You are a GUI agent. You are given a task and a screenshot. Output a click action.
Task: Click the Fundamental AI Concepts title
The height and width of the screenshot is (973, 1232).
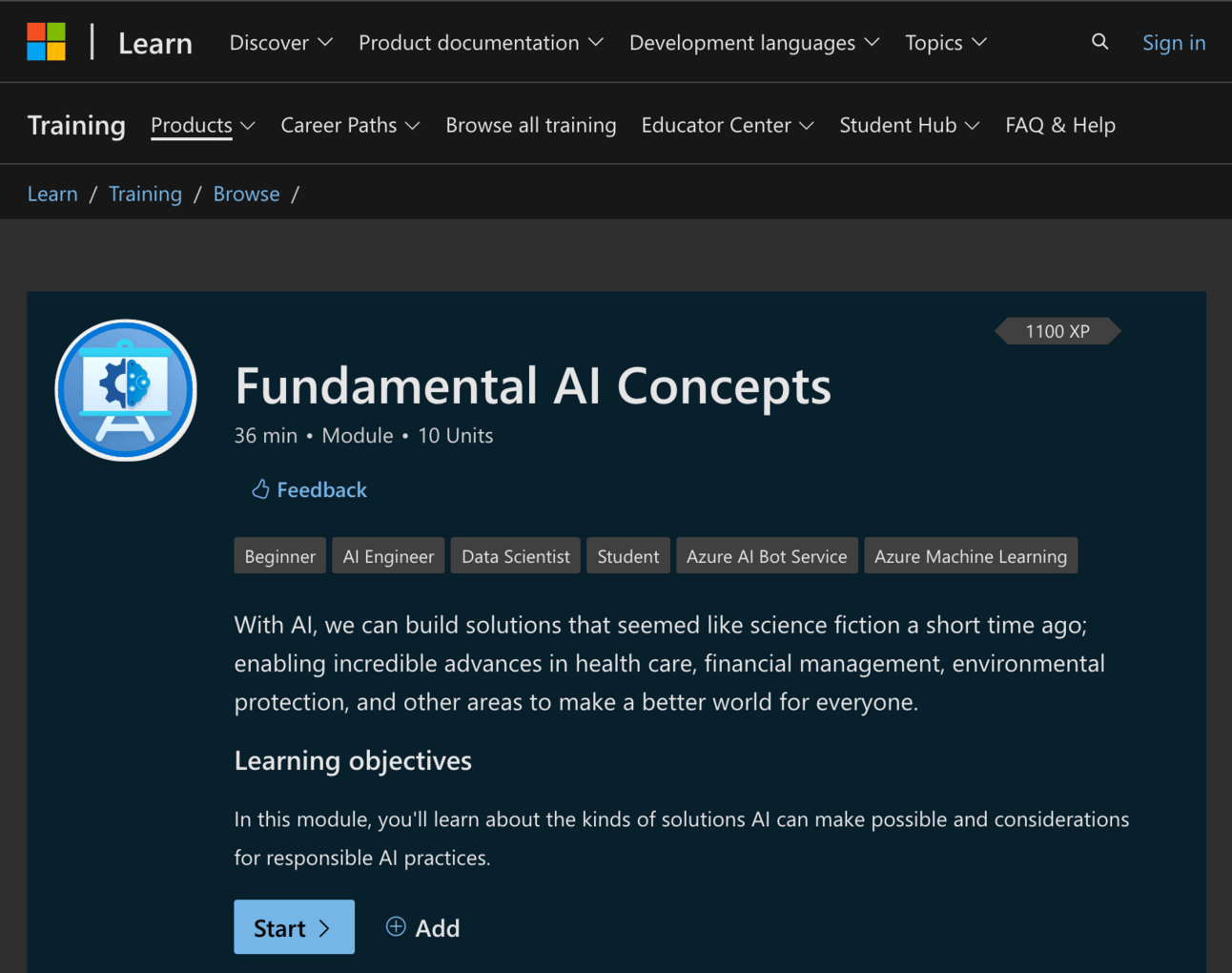(x=533, y=385)
